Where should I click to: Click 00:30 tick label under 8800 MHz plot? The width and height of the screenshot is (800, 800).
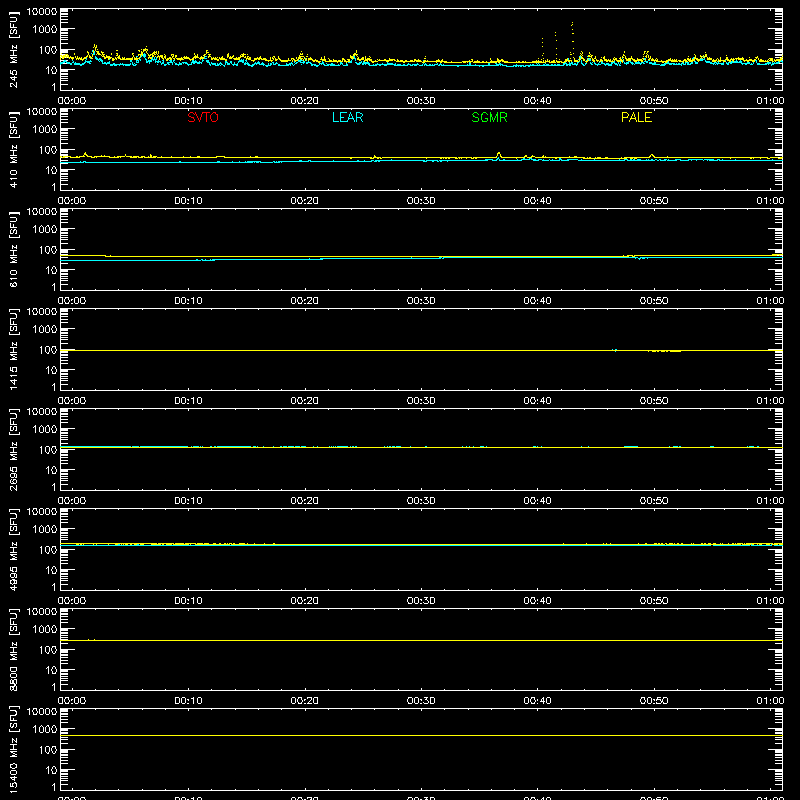click(x=421, y=701)
